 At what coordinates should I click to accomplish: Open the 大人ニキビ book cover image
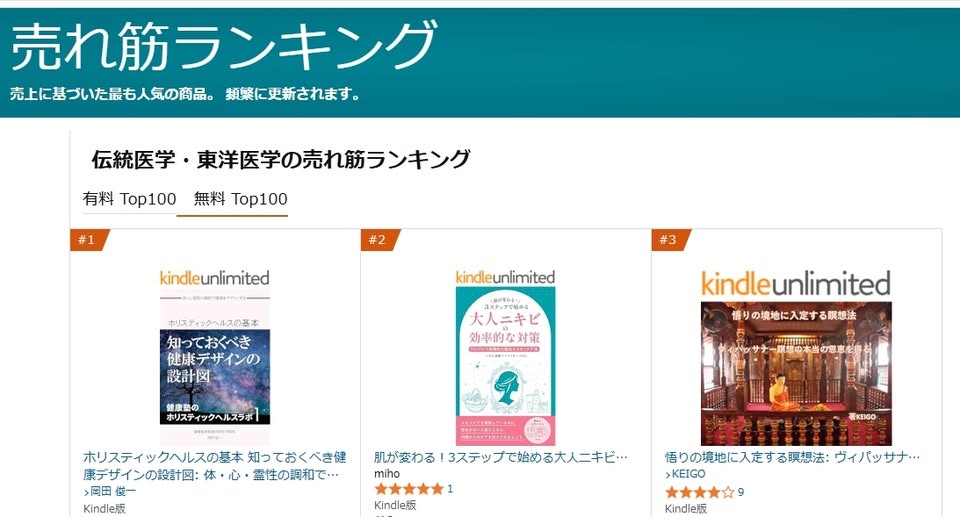(505, 366)
